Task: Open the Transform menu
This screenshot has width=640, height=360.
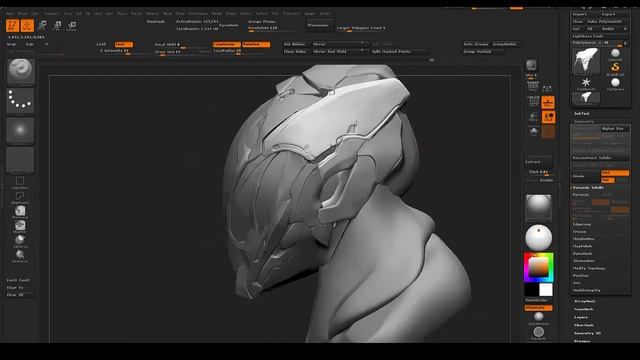Action: [x=291, y=13]
